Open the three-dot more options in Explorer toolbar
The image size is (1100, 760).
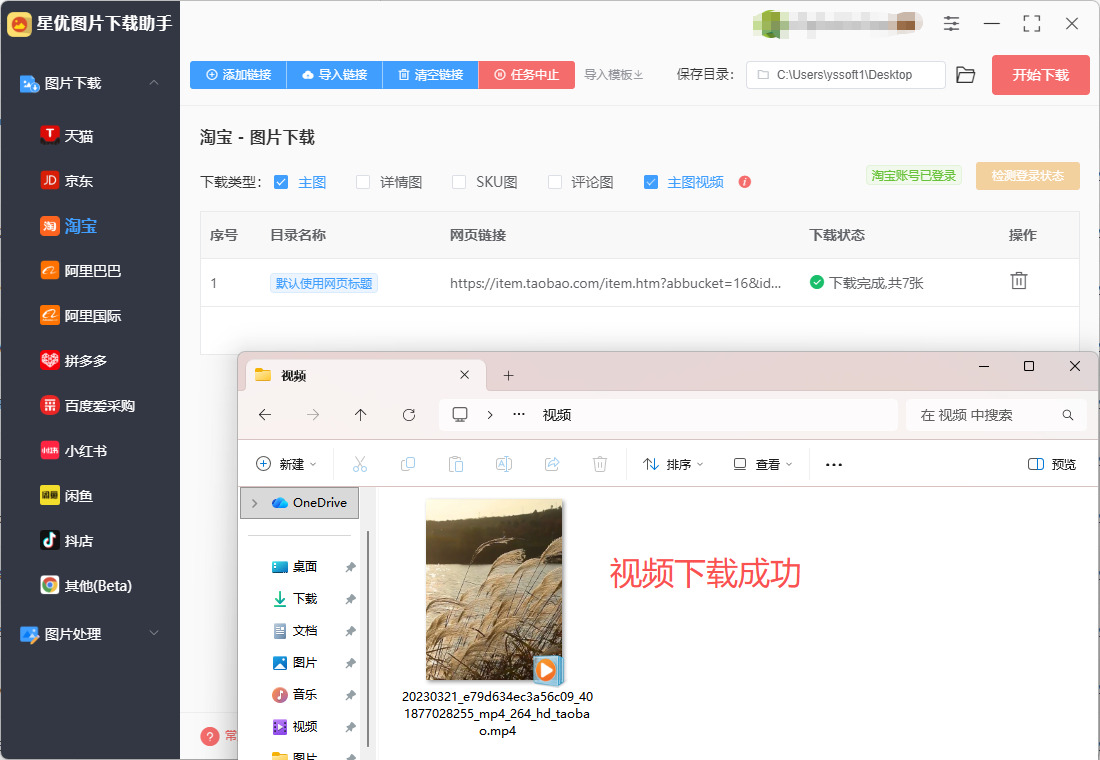[833, 465]
